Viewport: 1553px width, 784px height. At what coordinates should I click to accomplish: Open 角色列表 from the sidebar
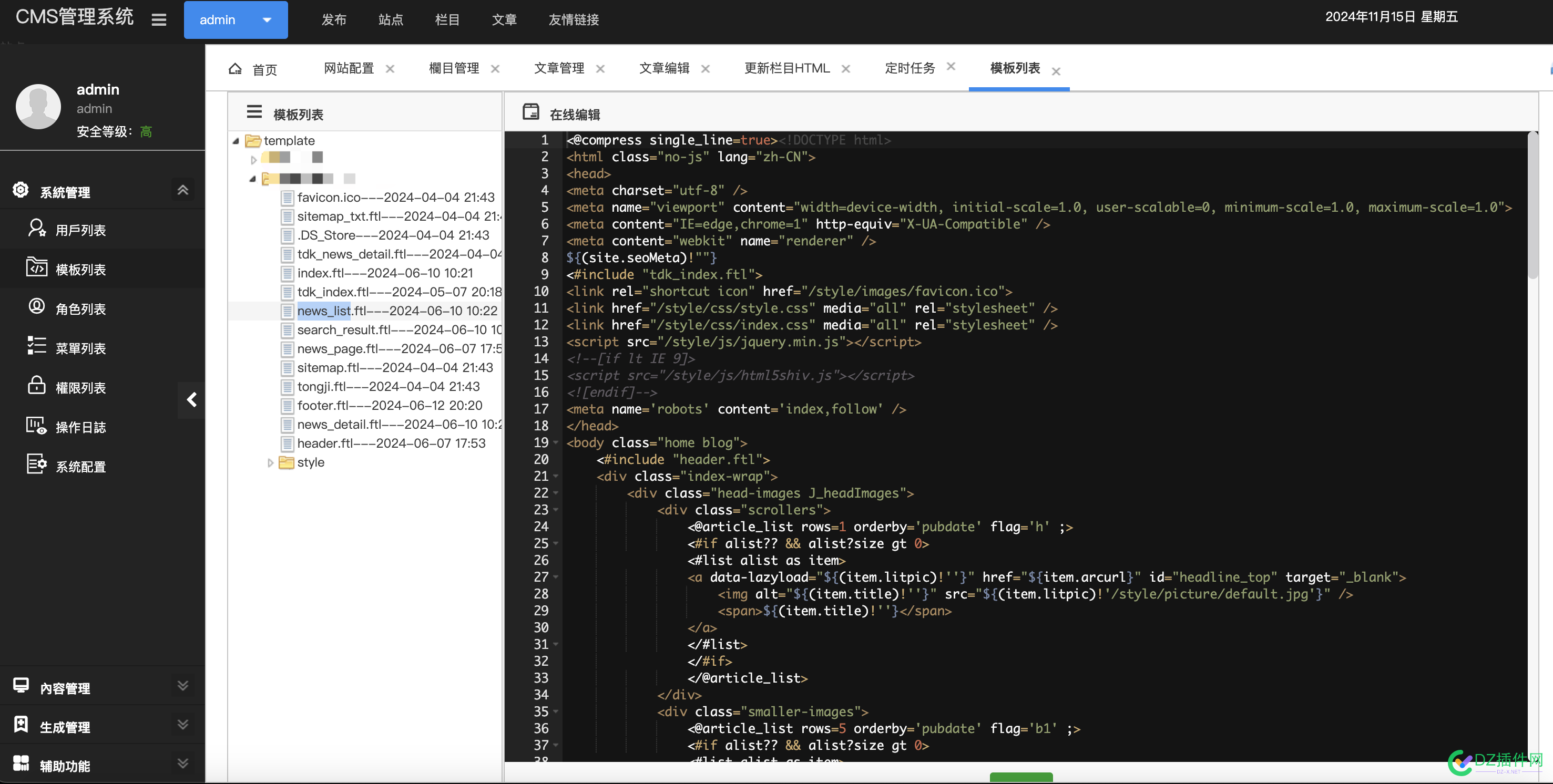(80, 309)
